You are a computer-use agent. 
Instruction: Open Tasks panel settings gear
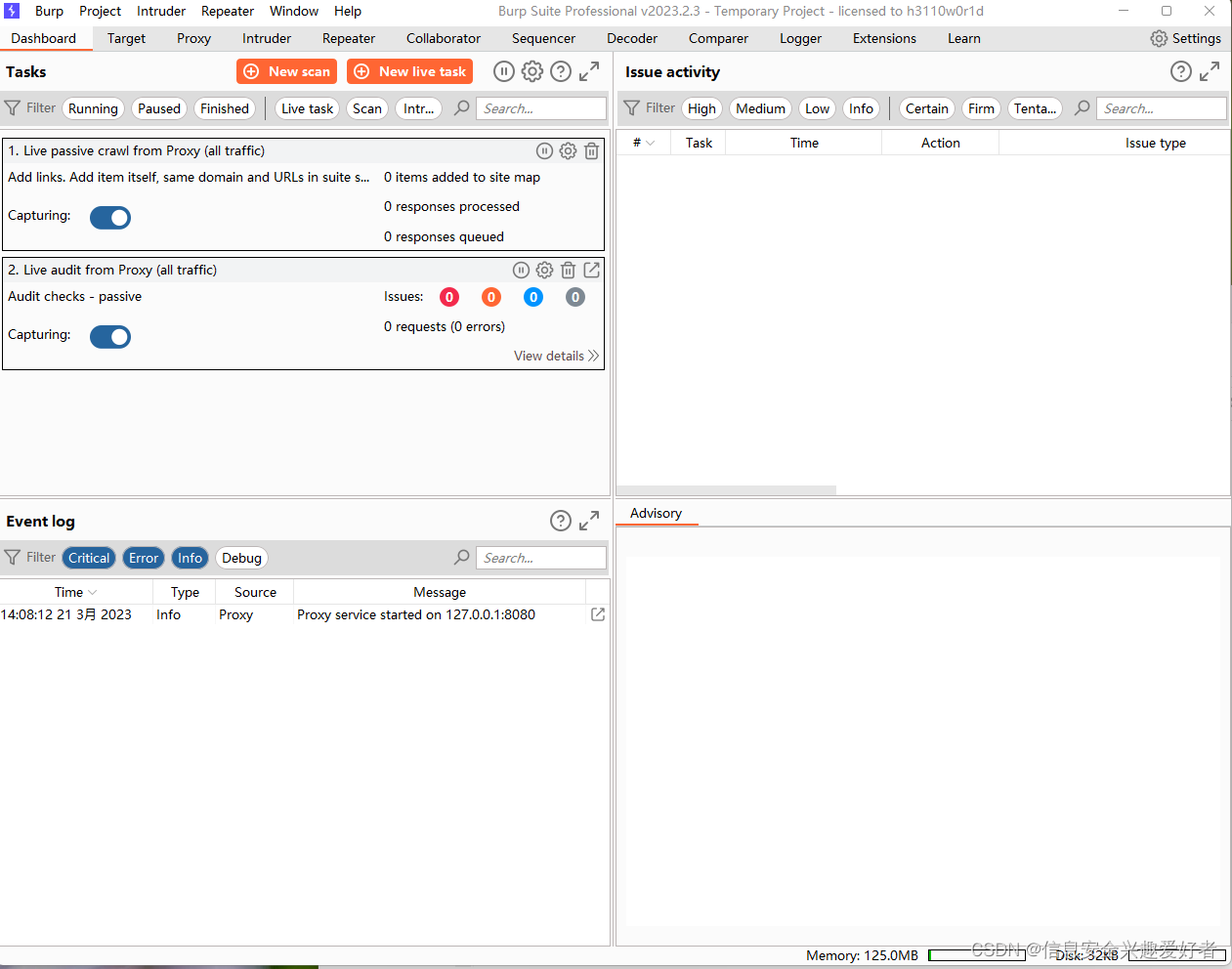pyautogui.click(x=532, y=71)
